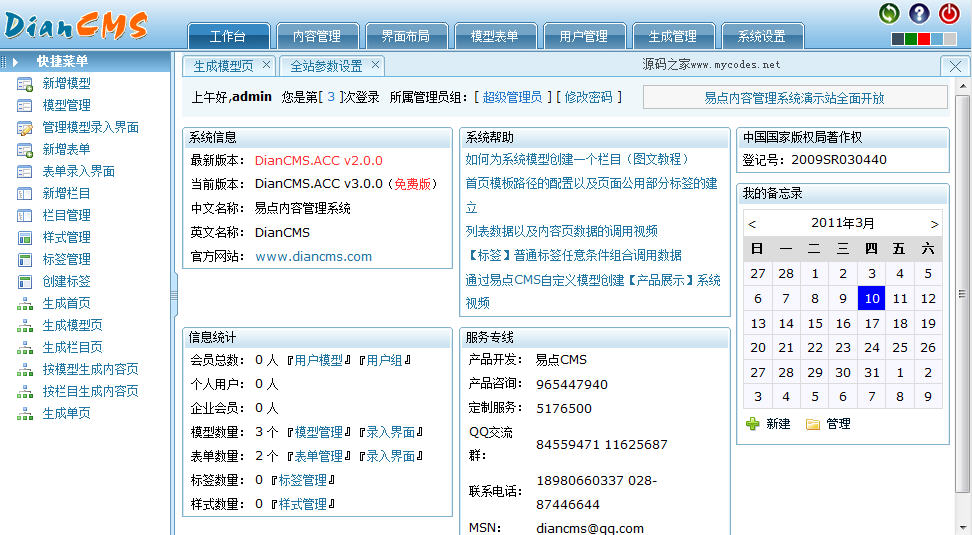The height and width of the screenshot is (535, 972).
Task: Click icon beside 样式管理
Action: (x=25, y=237)
